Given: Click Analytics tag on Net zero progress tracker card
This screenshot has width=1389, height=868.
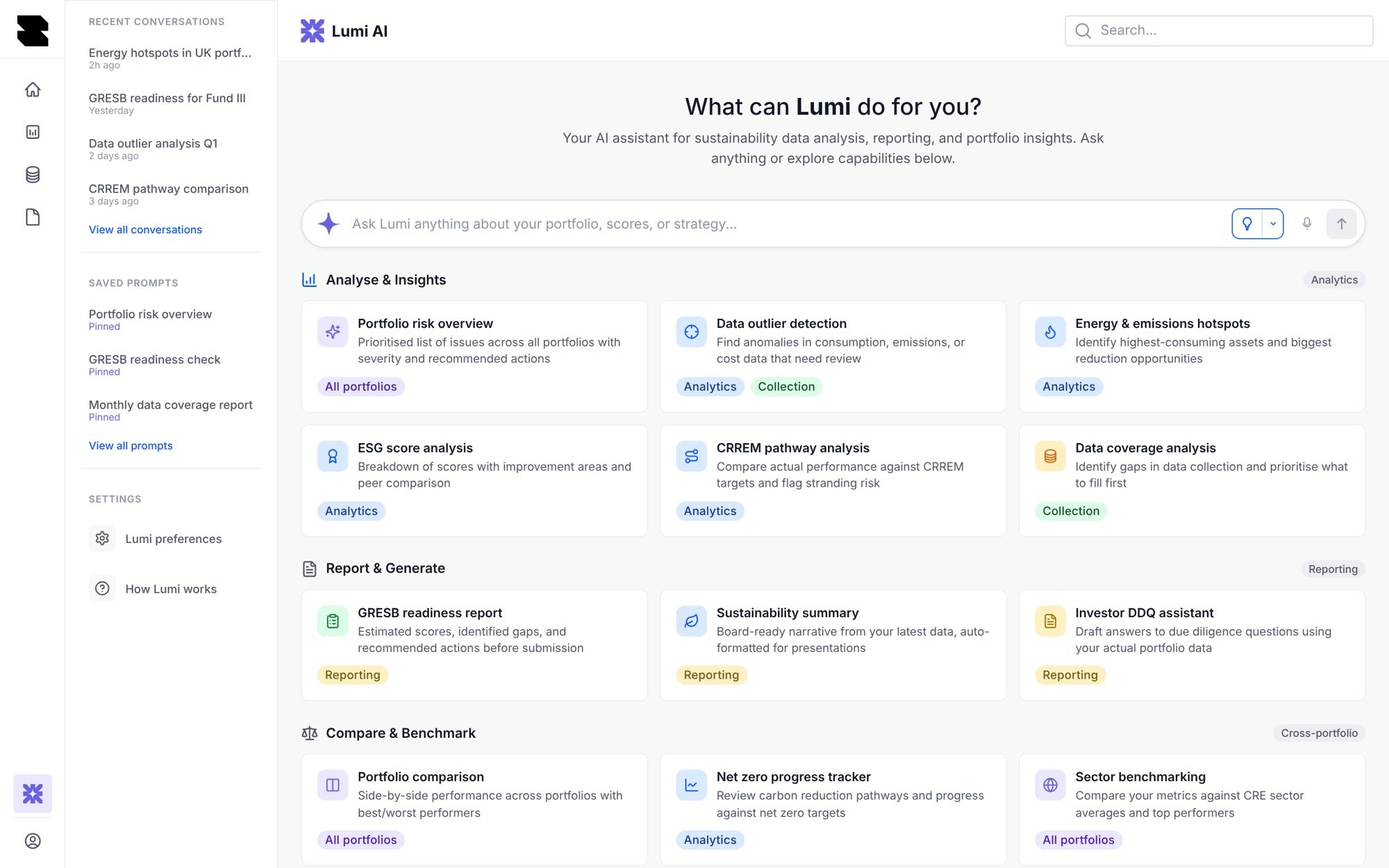Looking at the screenshot, I should [x=710, y=840].
